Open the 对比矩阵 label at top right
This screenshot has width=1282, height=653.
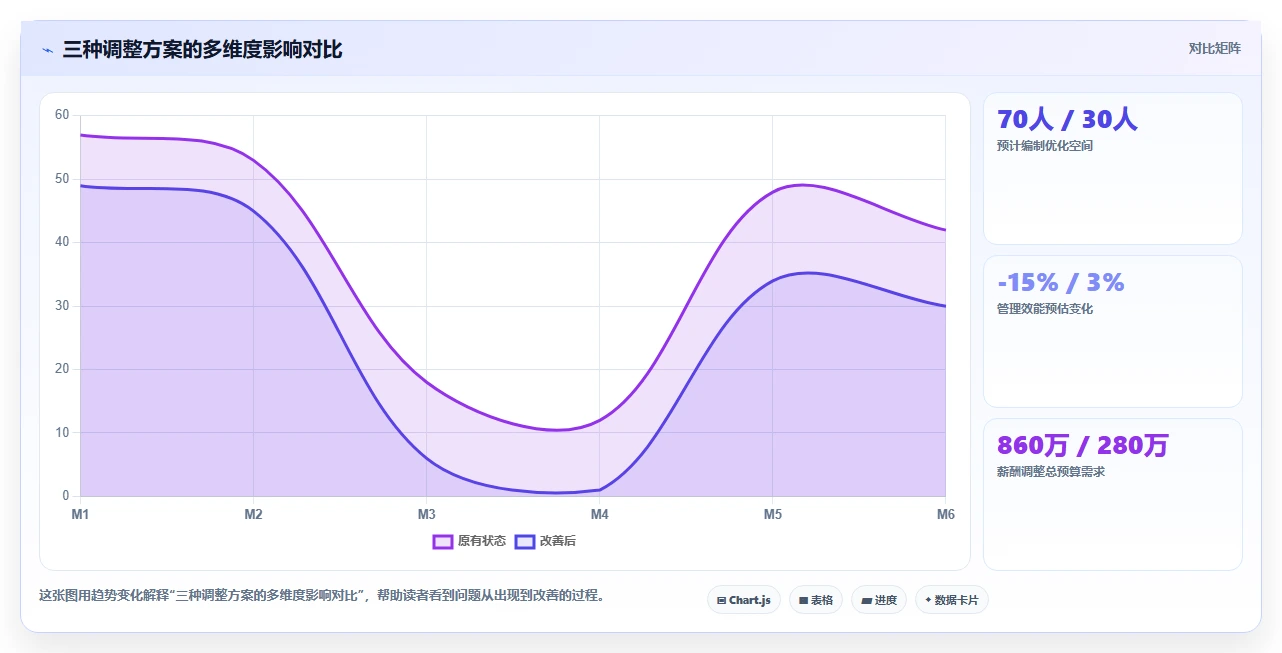(x=1214, y=48)
